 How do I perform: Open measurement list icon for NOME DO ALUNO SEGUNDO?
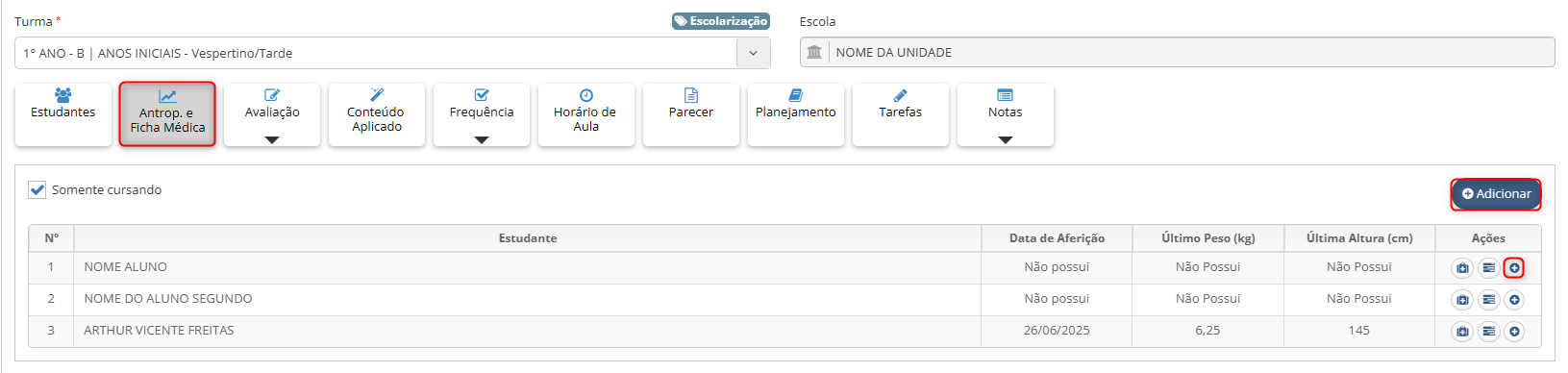[x=1488, y=300]
